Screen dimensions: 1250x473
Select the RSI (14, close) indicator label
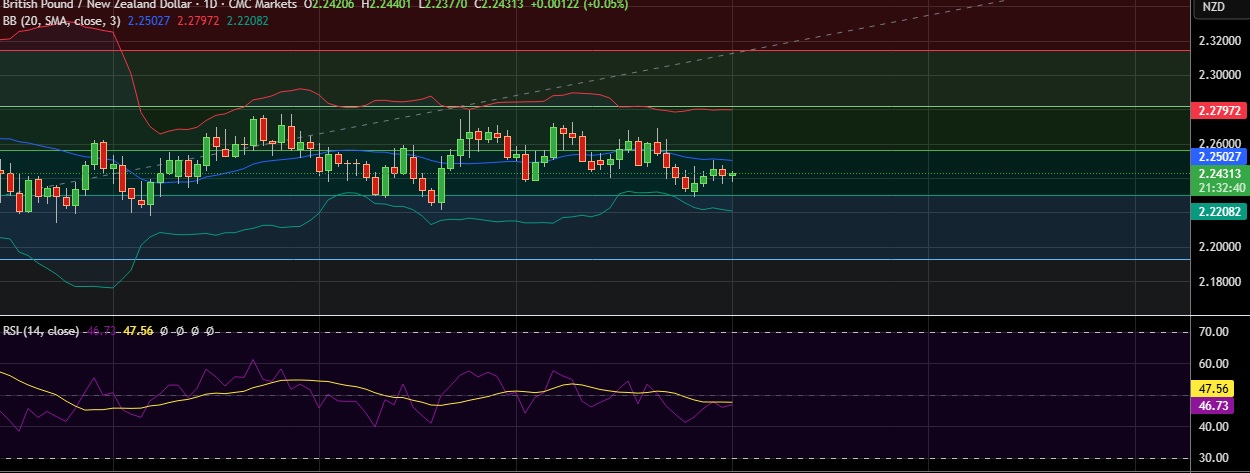click(x=40, y=330)
